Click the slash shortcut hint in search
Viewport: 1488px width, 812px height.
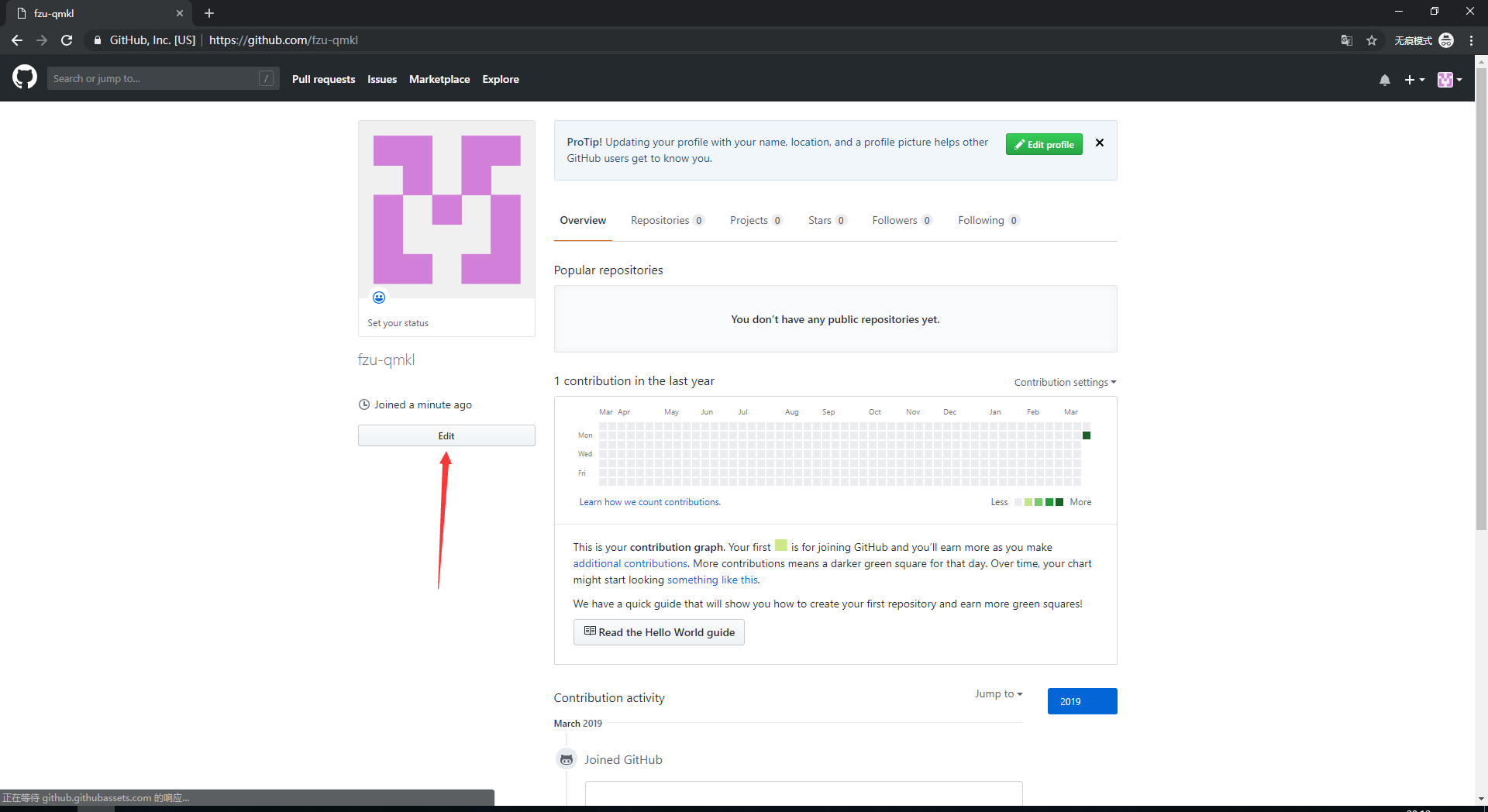266,78
